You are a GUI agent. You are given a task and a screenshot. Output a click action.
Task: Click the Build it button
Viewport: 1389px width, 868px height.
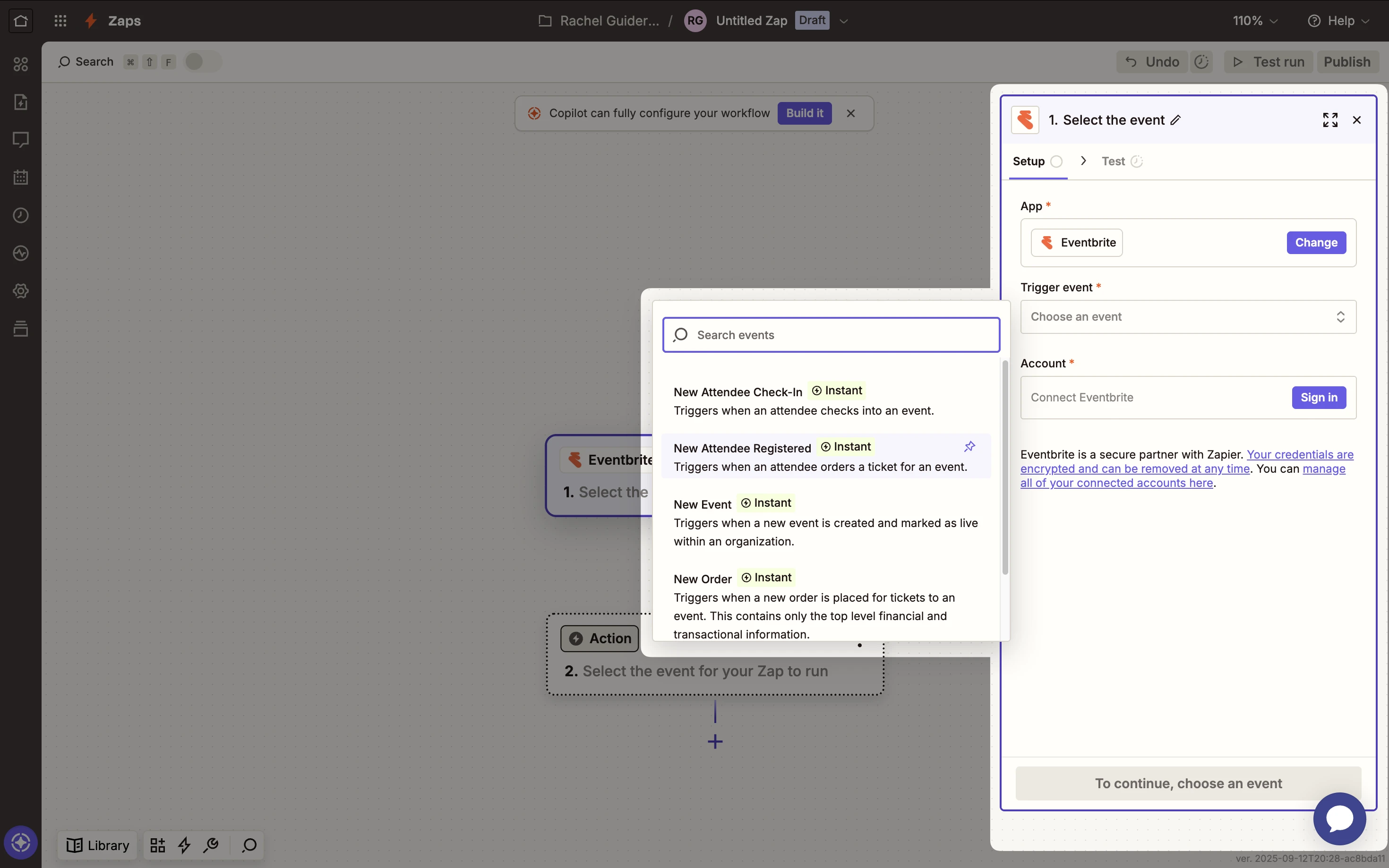tap(805, 113)
